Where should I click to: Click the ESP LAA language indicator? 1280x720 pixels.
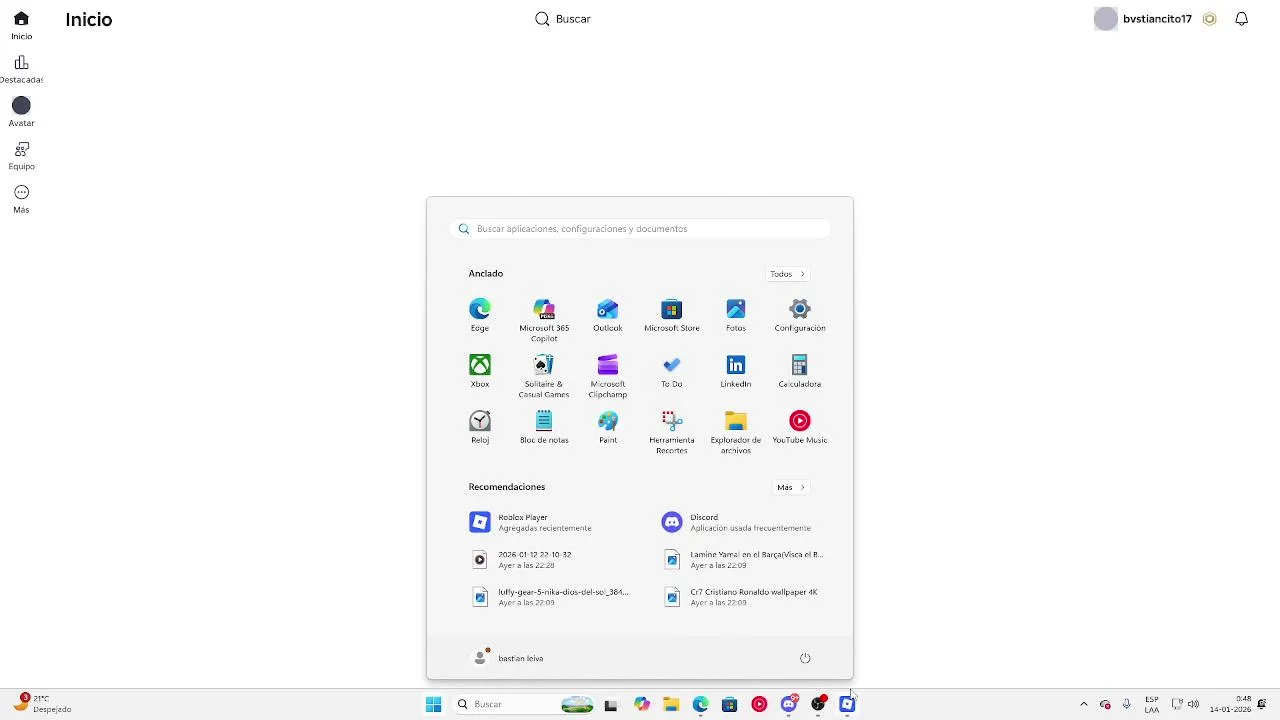tap(1152, 704)
